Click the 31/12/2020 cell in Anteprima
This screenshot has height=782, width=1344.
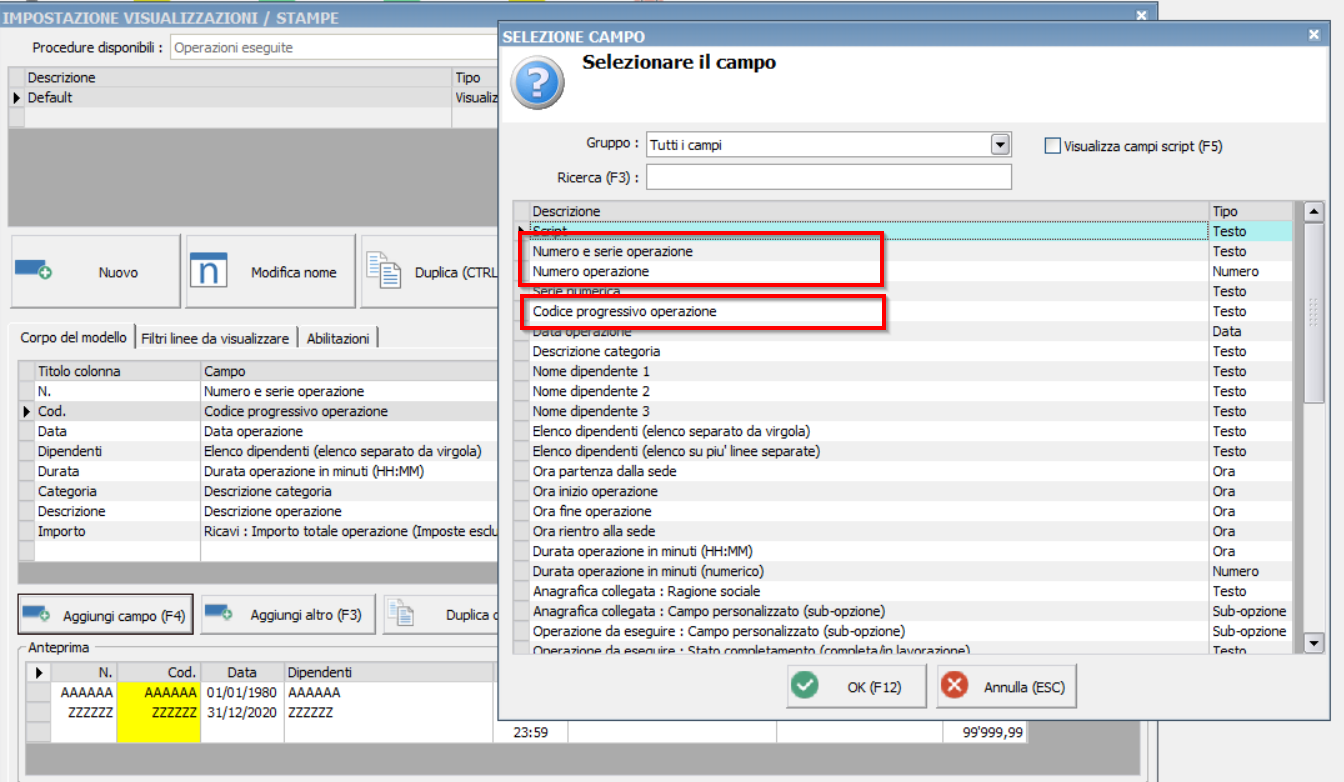242,712
